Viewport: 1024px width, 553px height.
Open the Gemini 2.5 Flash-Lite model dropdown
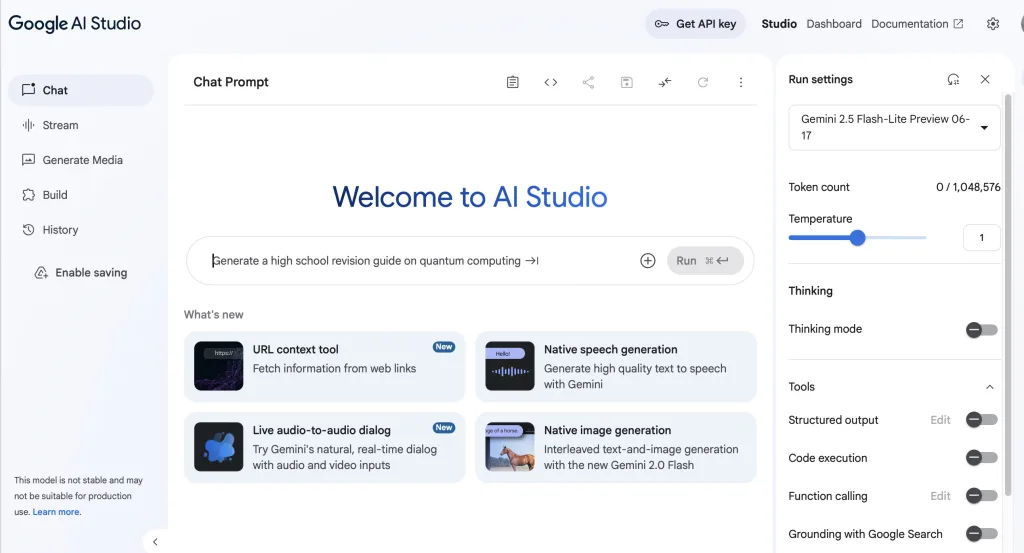(894, 127)
